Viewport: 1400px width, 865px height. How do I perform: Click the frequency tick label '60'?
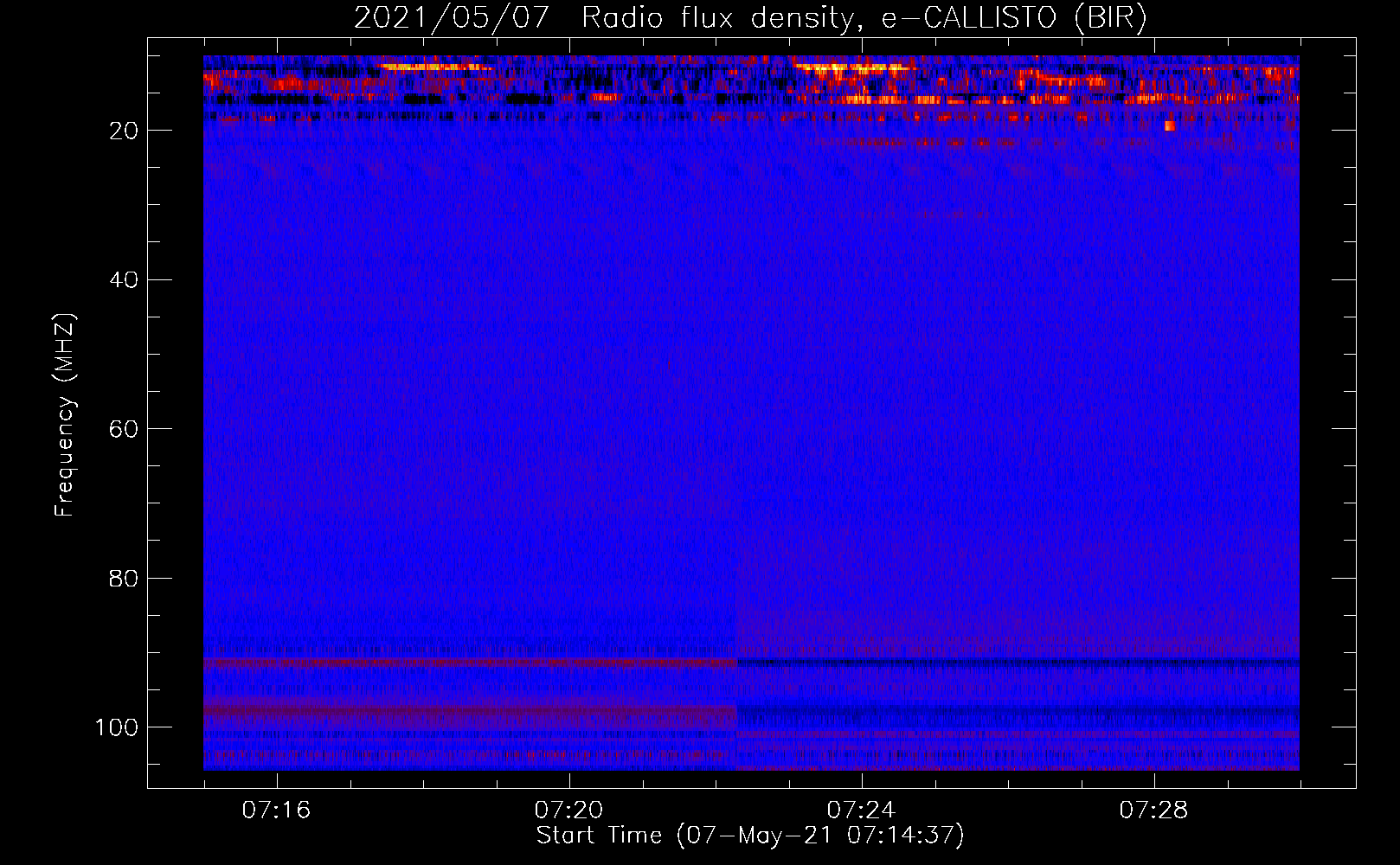tap(124, 429)
